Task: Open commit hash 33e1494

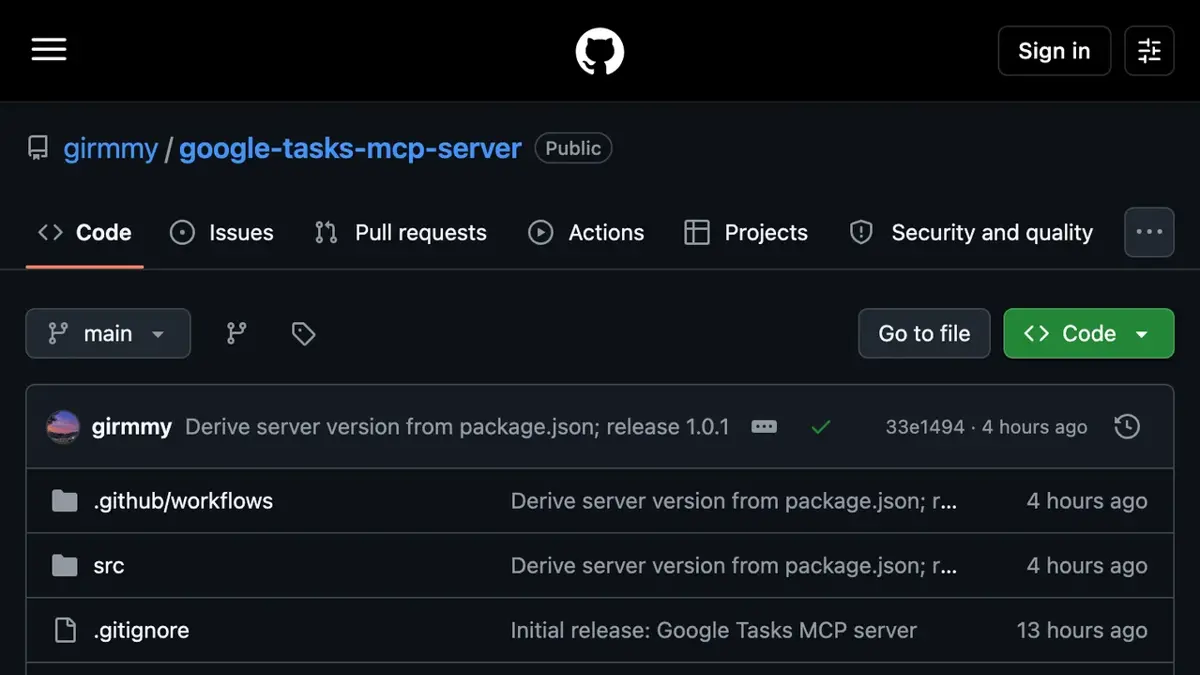Action: point(925,427)
